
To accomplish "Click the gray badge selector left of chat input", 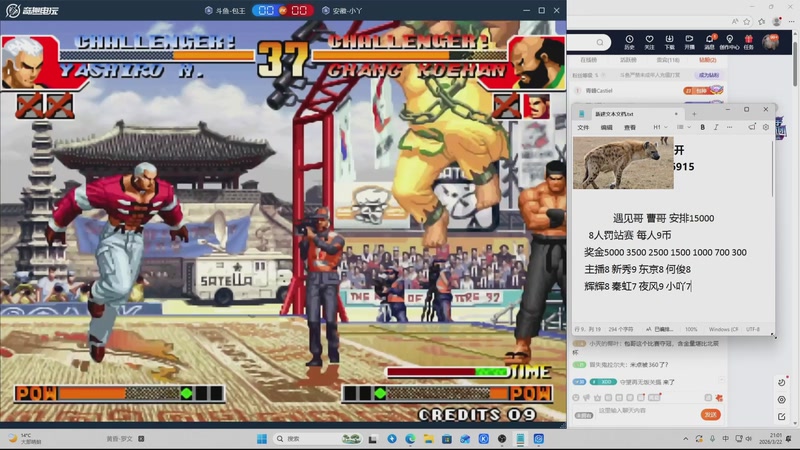I will pos(584,416).
